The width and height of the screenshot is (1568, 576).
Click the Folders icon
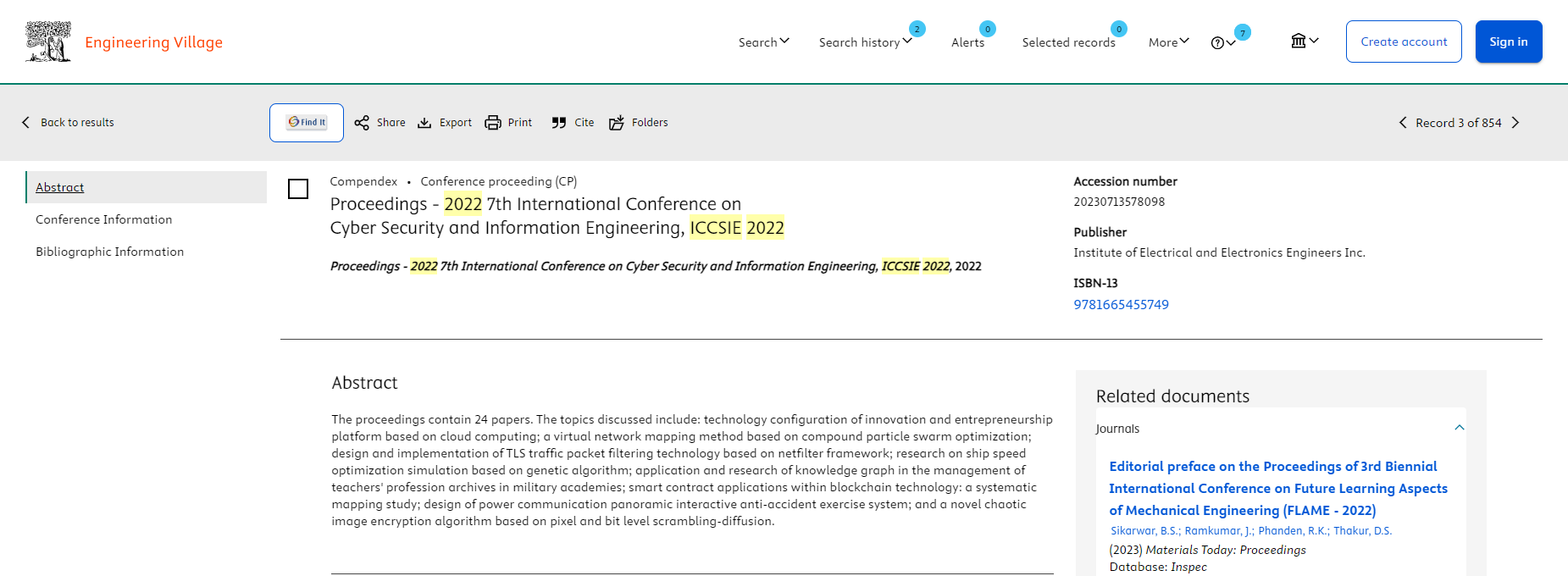click(x=617, y=123)
